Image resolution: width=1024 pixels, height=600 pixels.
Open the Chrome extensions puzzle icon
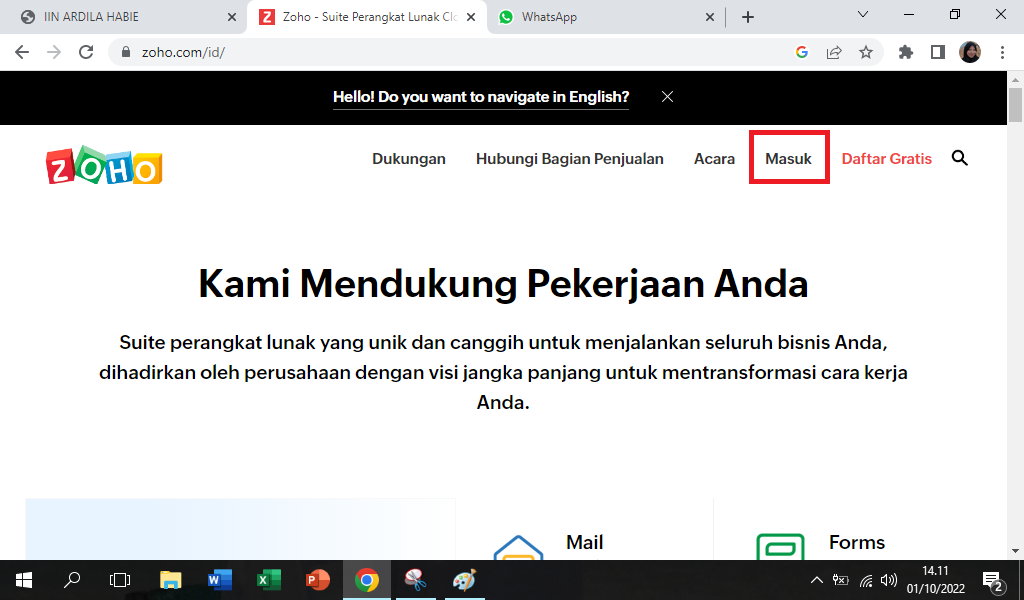[906, 52]
